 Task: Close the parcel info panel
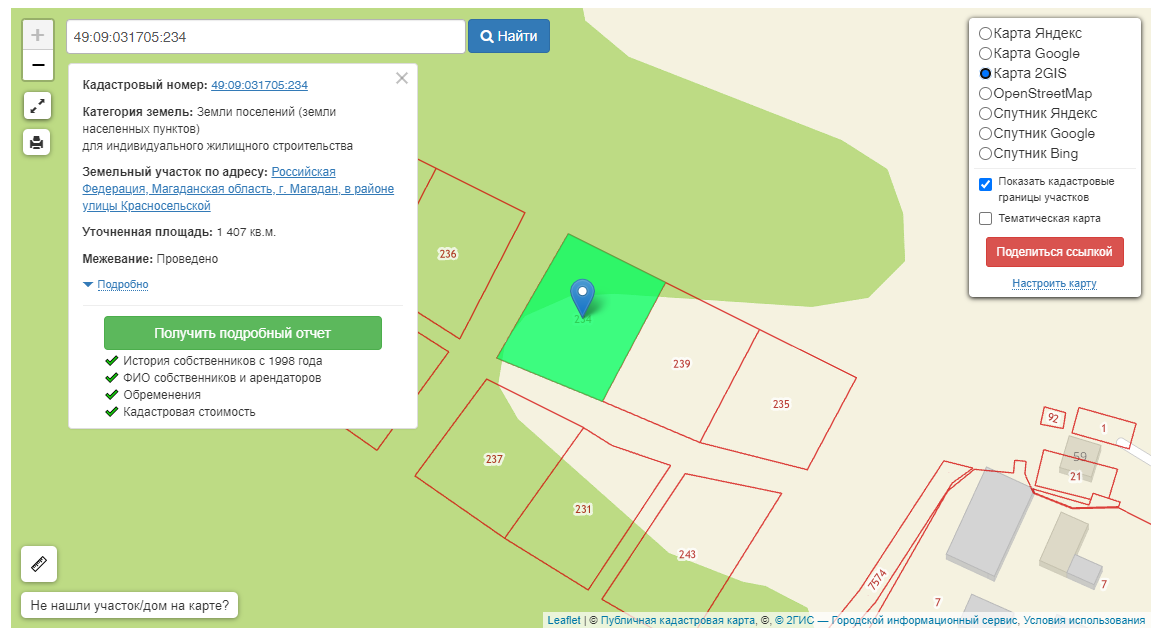[x=402, y=78]
